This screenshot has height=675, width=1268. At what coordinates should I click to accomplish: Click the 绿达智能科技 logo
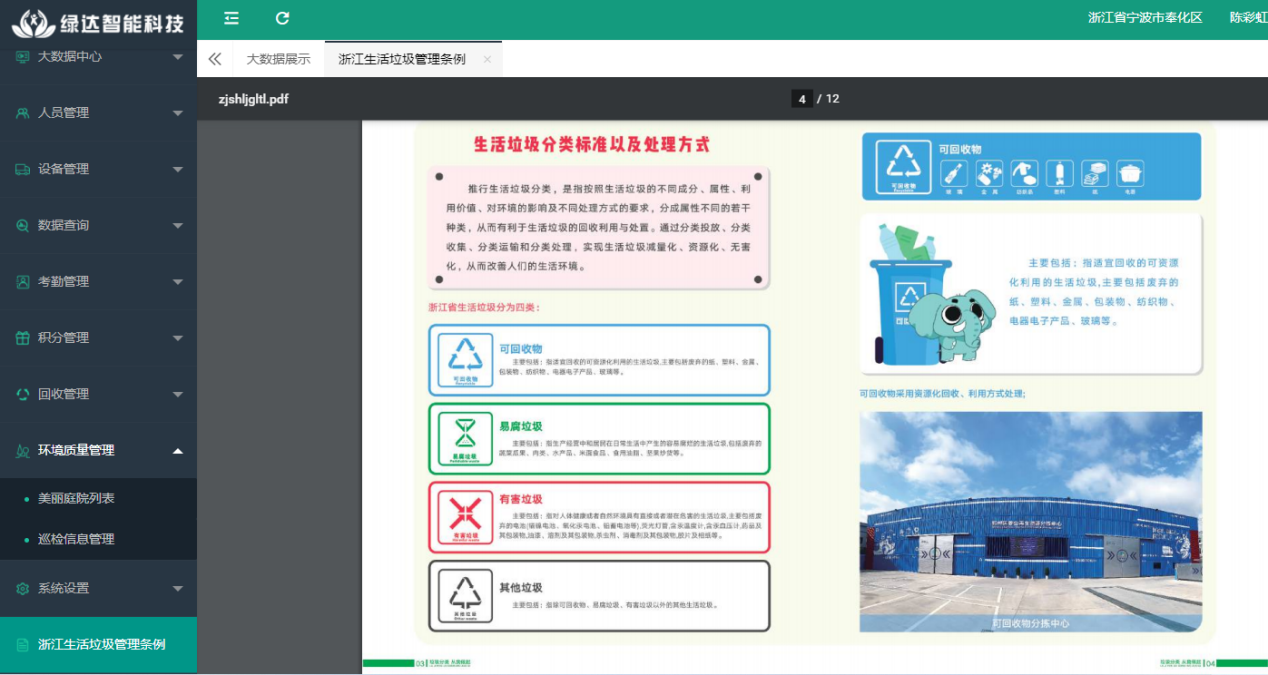(x=97, y=21)
